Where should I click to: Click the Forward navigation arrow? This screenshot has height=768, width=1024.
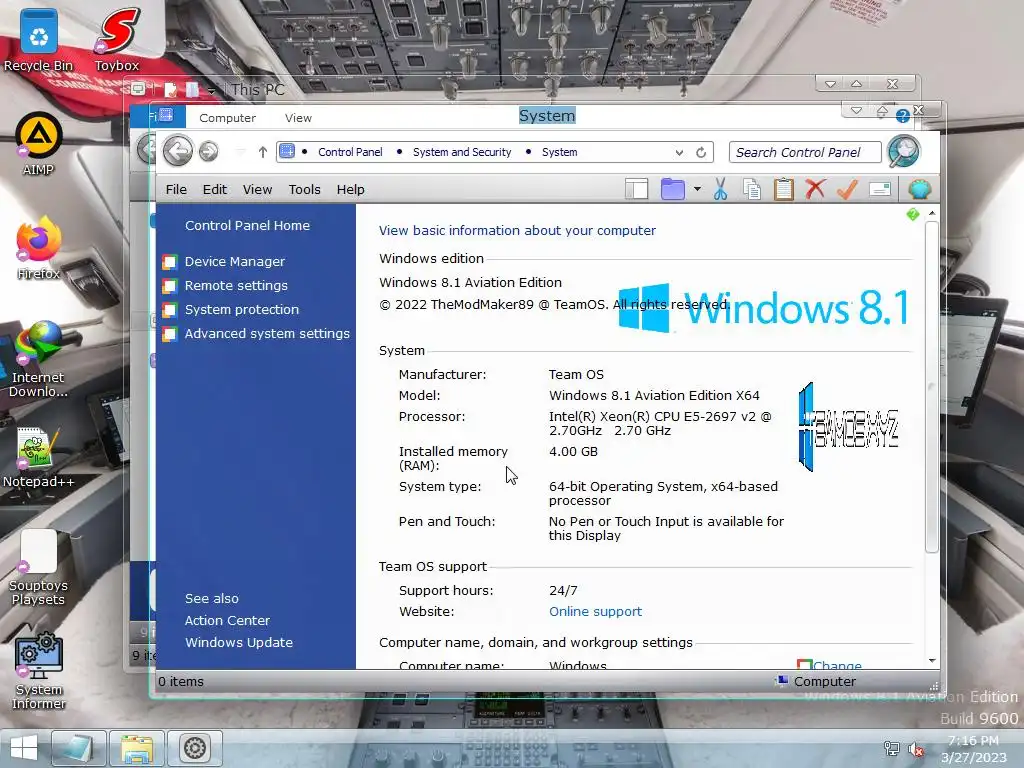[x=208, y=152]
